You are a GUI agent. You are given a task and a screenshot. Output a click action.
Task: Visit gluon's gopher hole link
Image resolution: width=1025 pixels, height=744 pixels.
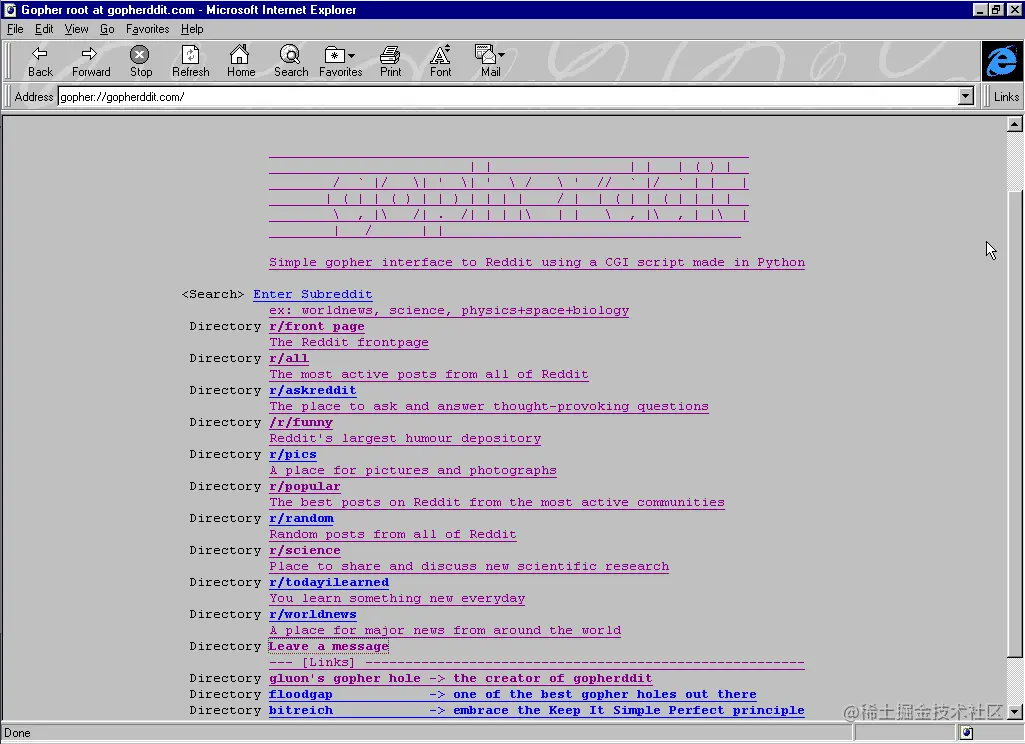tap(460, 679)
